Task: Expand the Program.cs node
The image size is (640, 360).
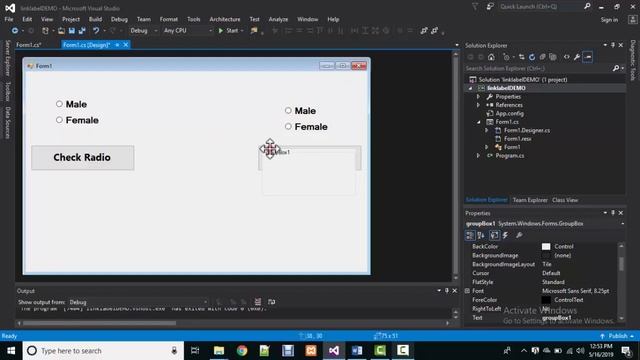Action: (478, 156)
